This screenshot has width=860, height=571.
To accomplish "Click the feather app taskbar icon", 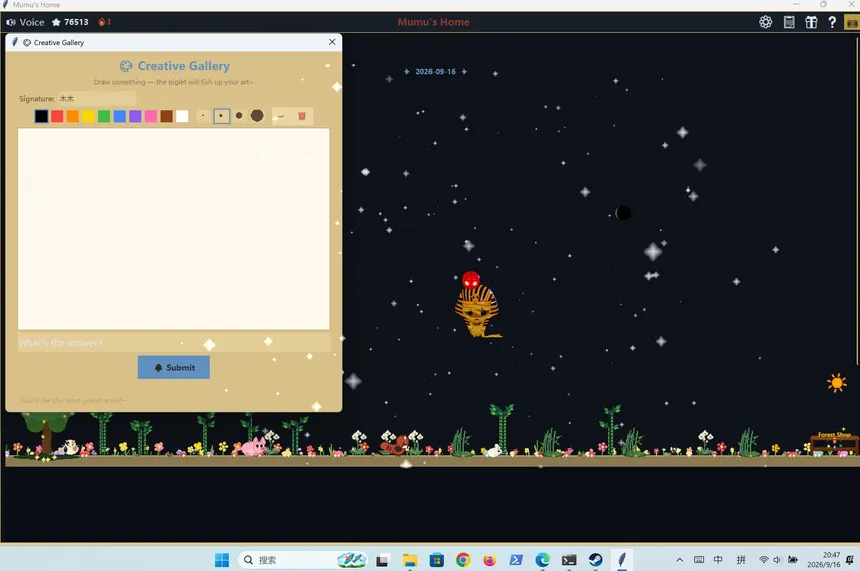I will tap(621, 559).
